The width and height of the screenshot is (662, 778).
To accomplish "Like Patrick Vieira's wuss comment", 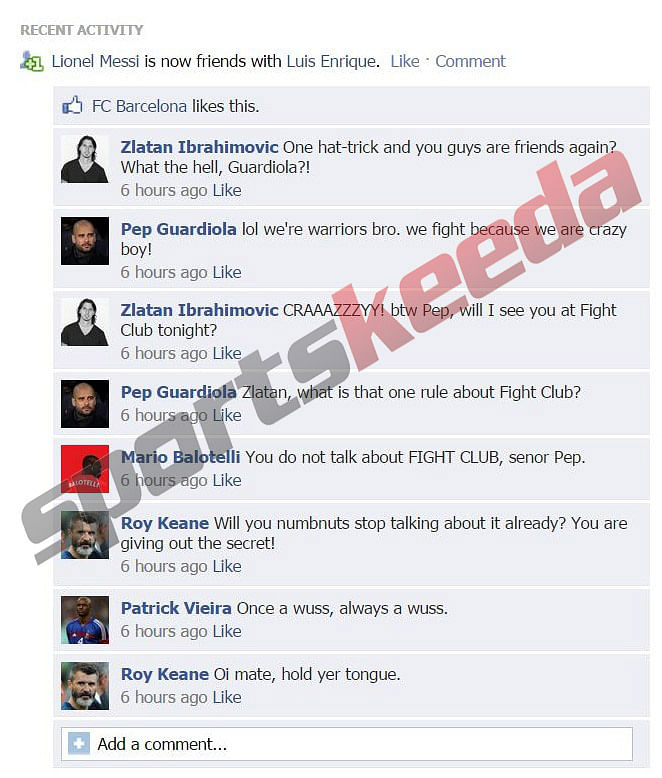I will (227, 631).
